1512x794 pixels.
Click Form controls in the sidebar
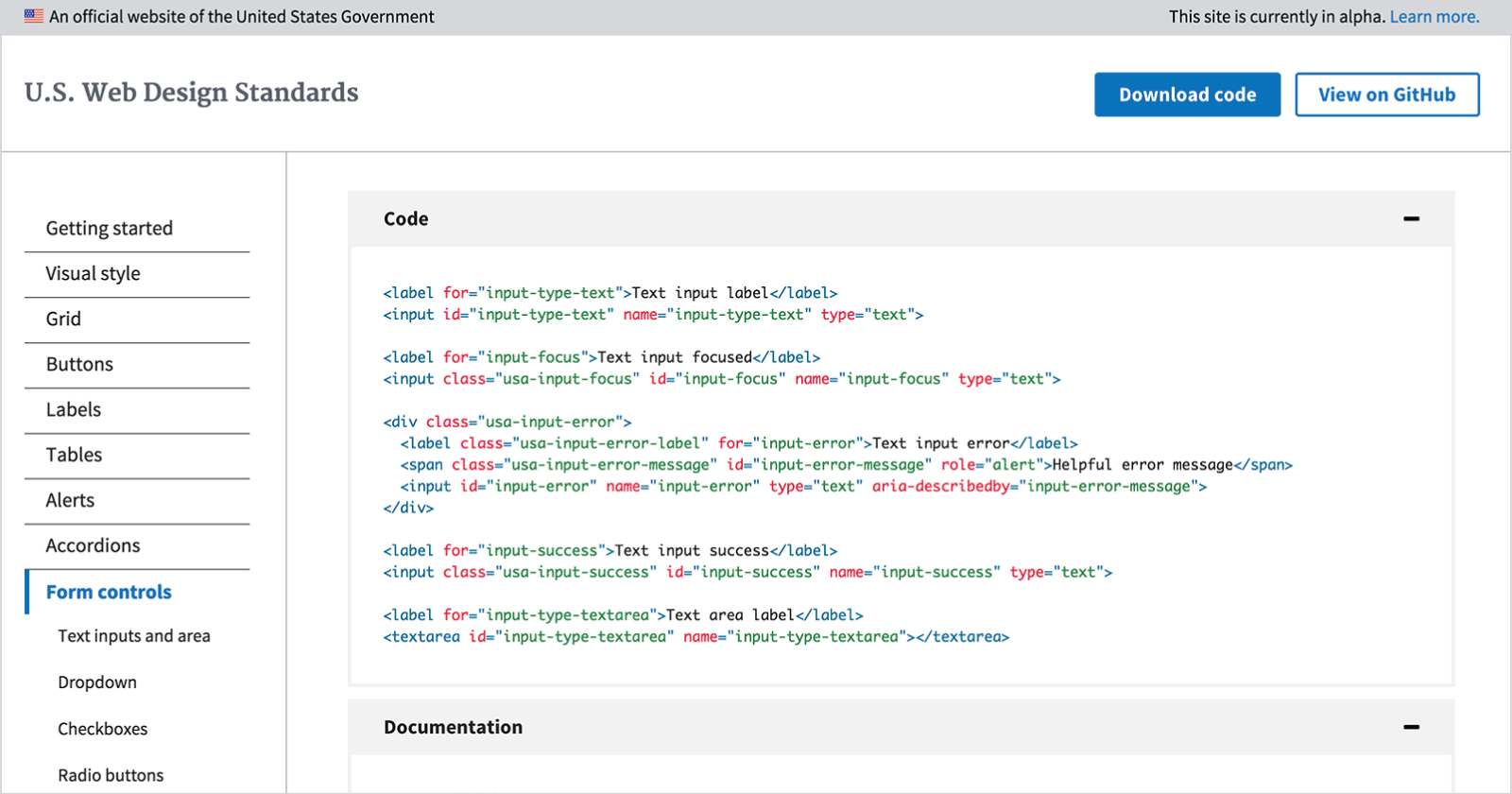pyautogui.click(x=109, y=592)
